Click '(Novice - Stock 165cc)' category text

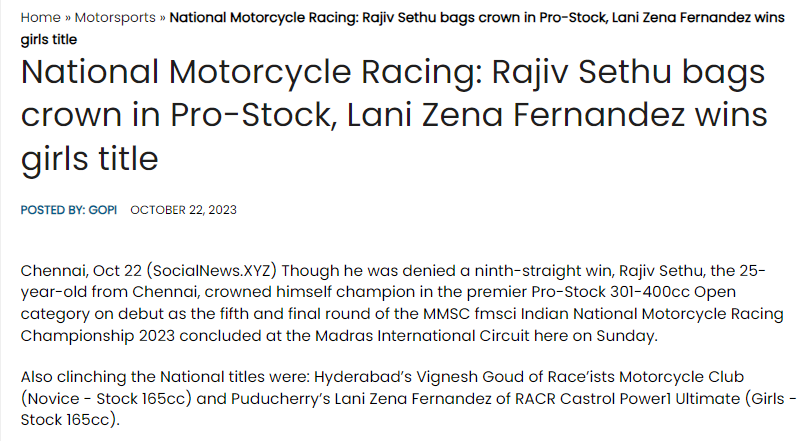100,398
